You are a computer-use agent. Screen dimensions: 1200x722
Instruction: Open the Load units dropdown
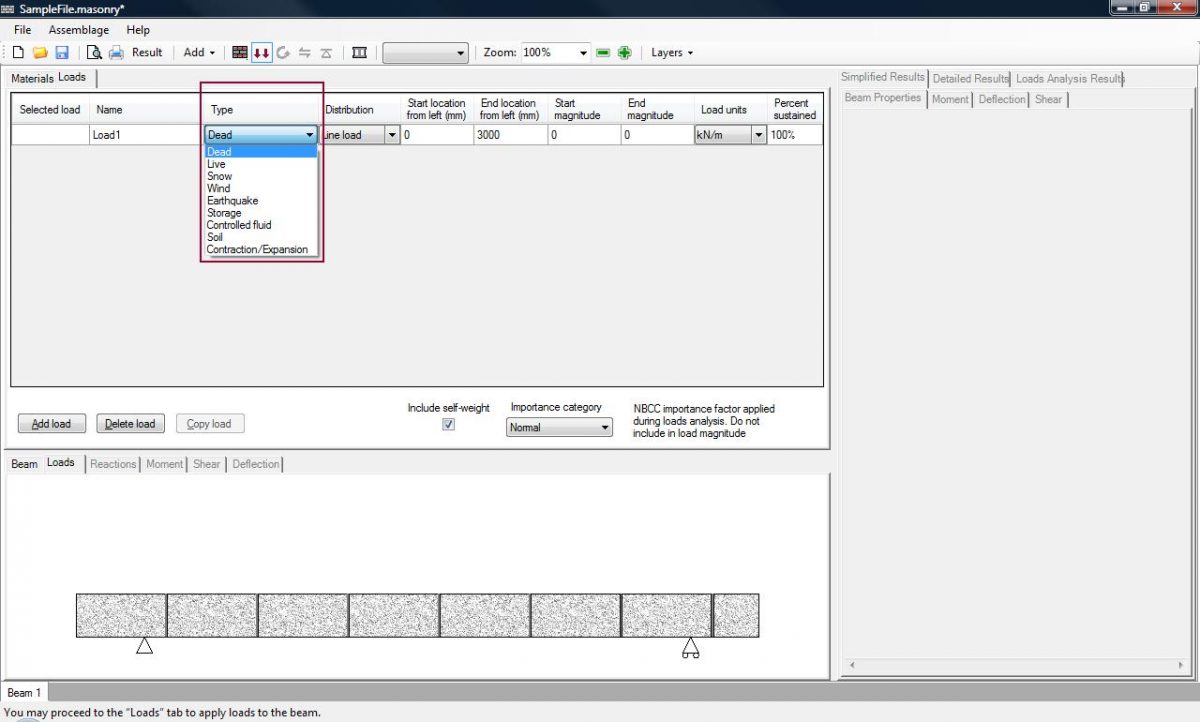758,133
